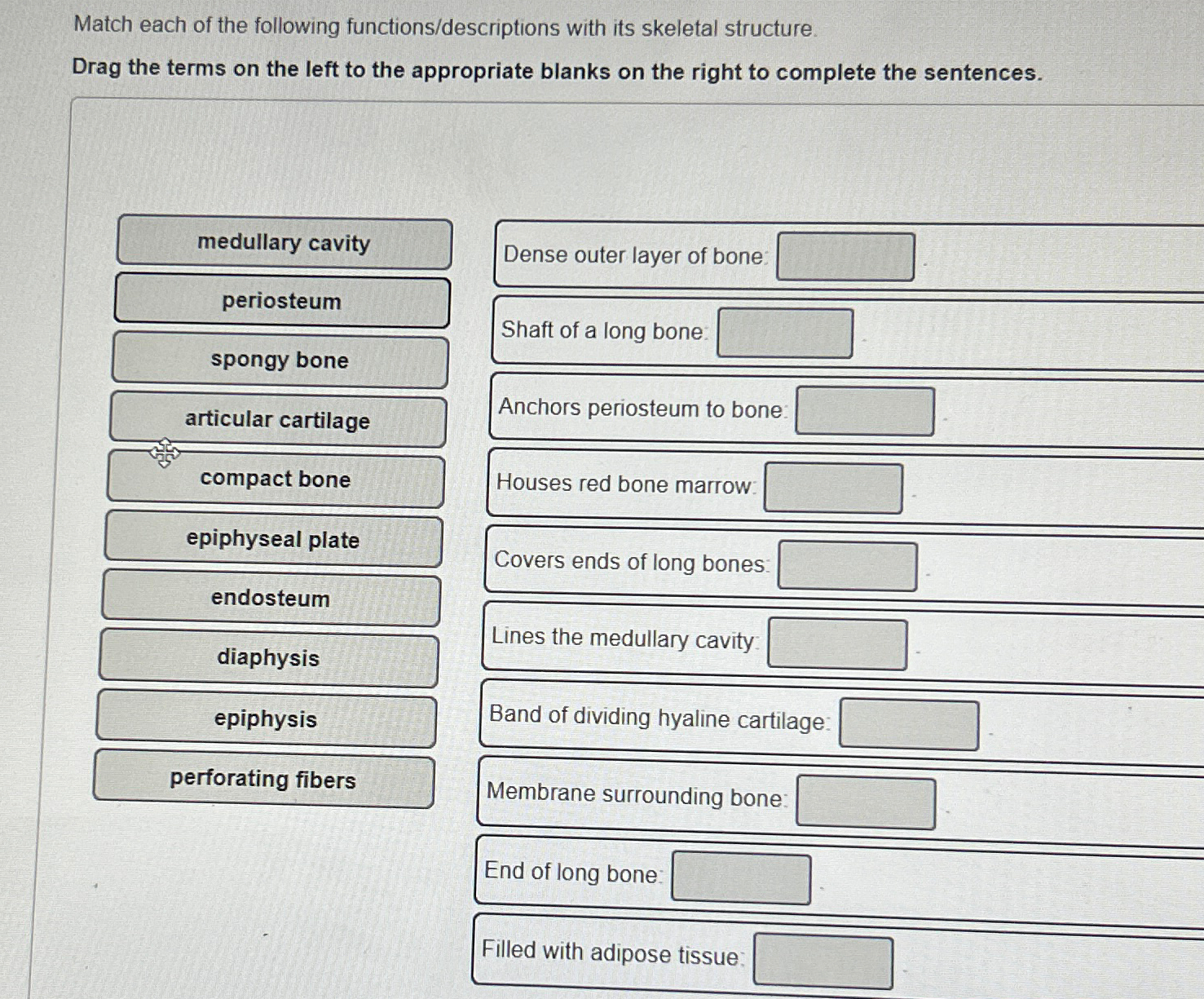
Task: Select the articular cartilage term tile
Action: tap(277, 422)
